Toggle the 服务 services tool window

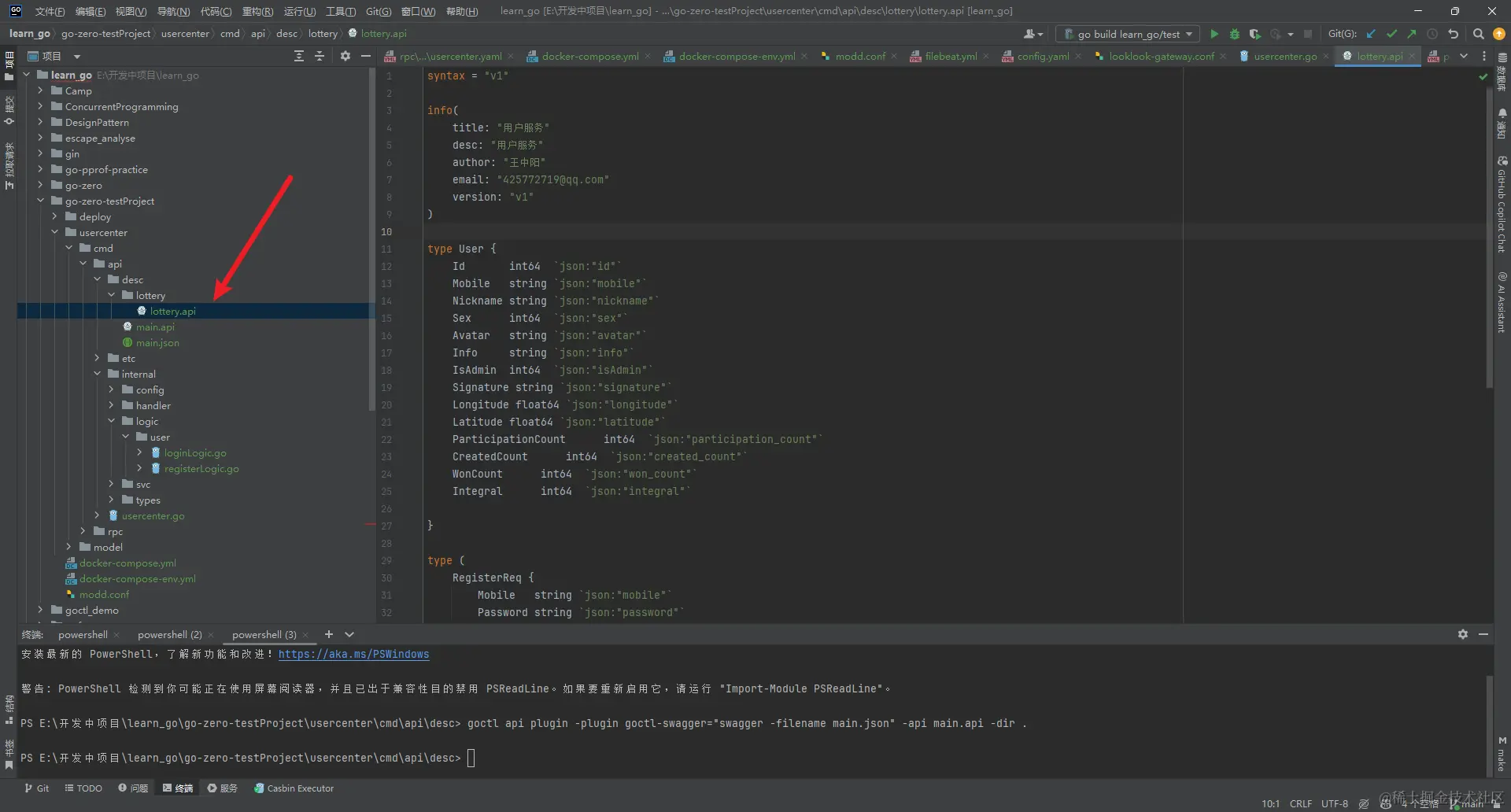coord(223,788)
